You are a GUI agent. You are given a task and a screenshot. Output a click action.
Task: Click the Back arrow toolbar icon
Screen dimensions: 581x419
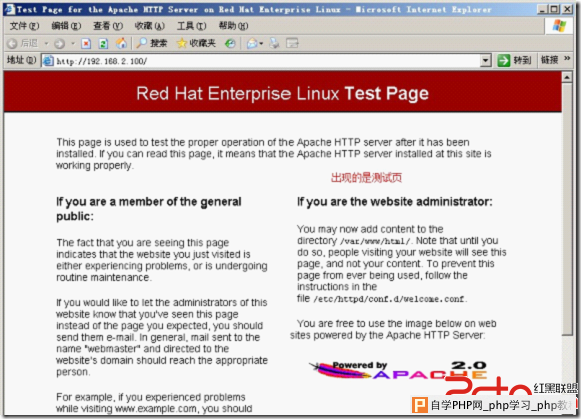click(x=12, y=44)
